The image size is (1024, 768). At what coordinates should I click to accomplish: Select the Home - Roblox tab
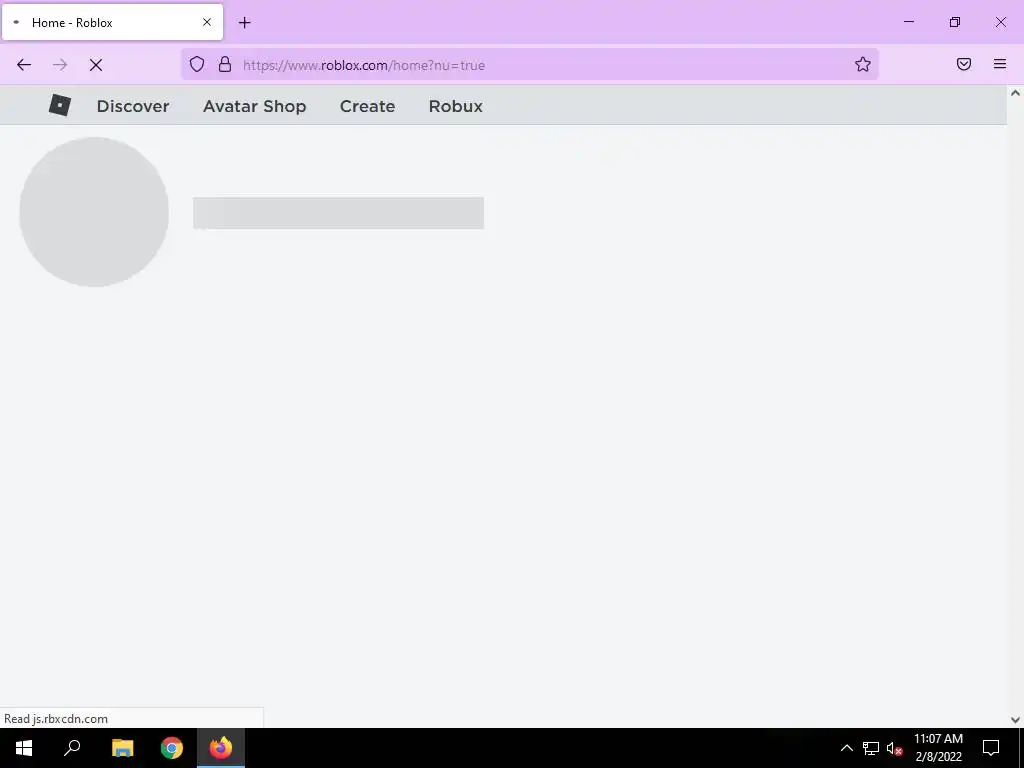[x=112, y=22]
